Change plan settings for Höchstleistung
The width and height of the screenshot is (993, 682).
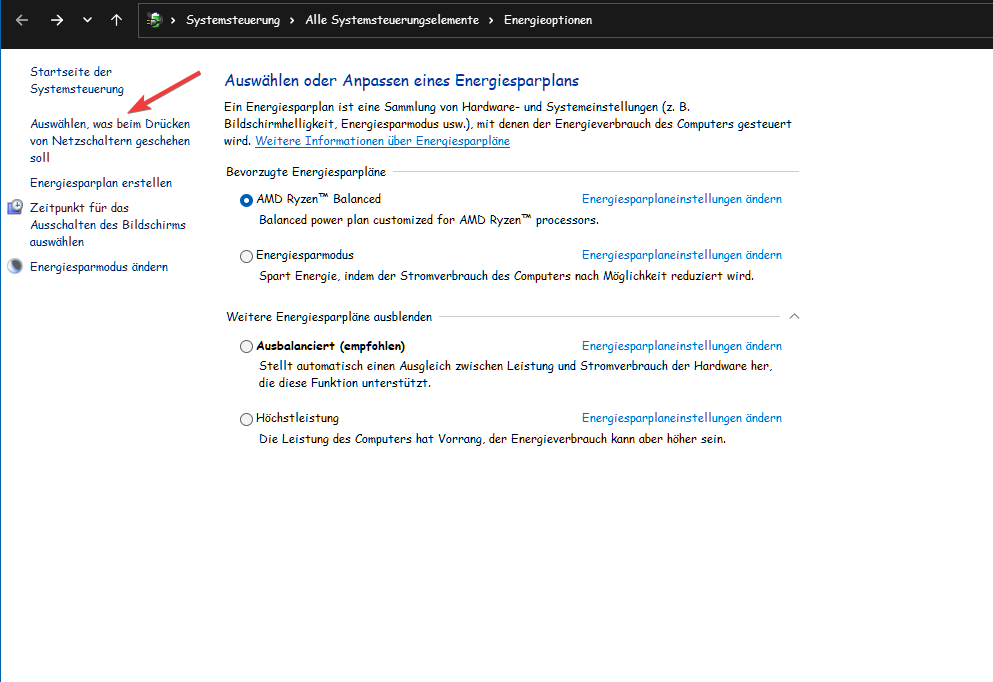[682, 419]
